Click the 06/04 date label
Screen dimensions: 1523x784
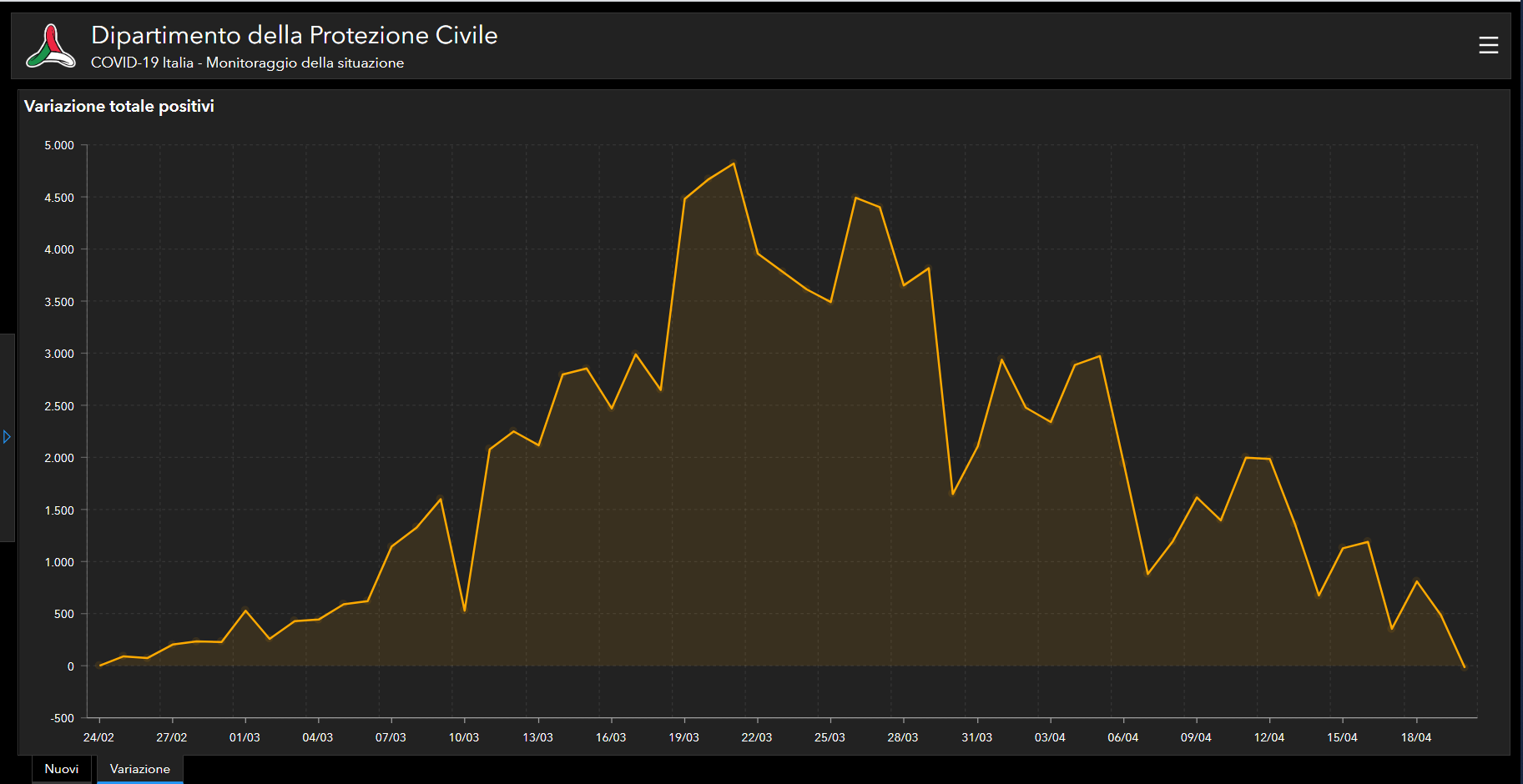[x=1123, y=737]
